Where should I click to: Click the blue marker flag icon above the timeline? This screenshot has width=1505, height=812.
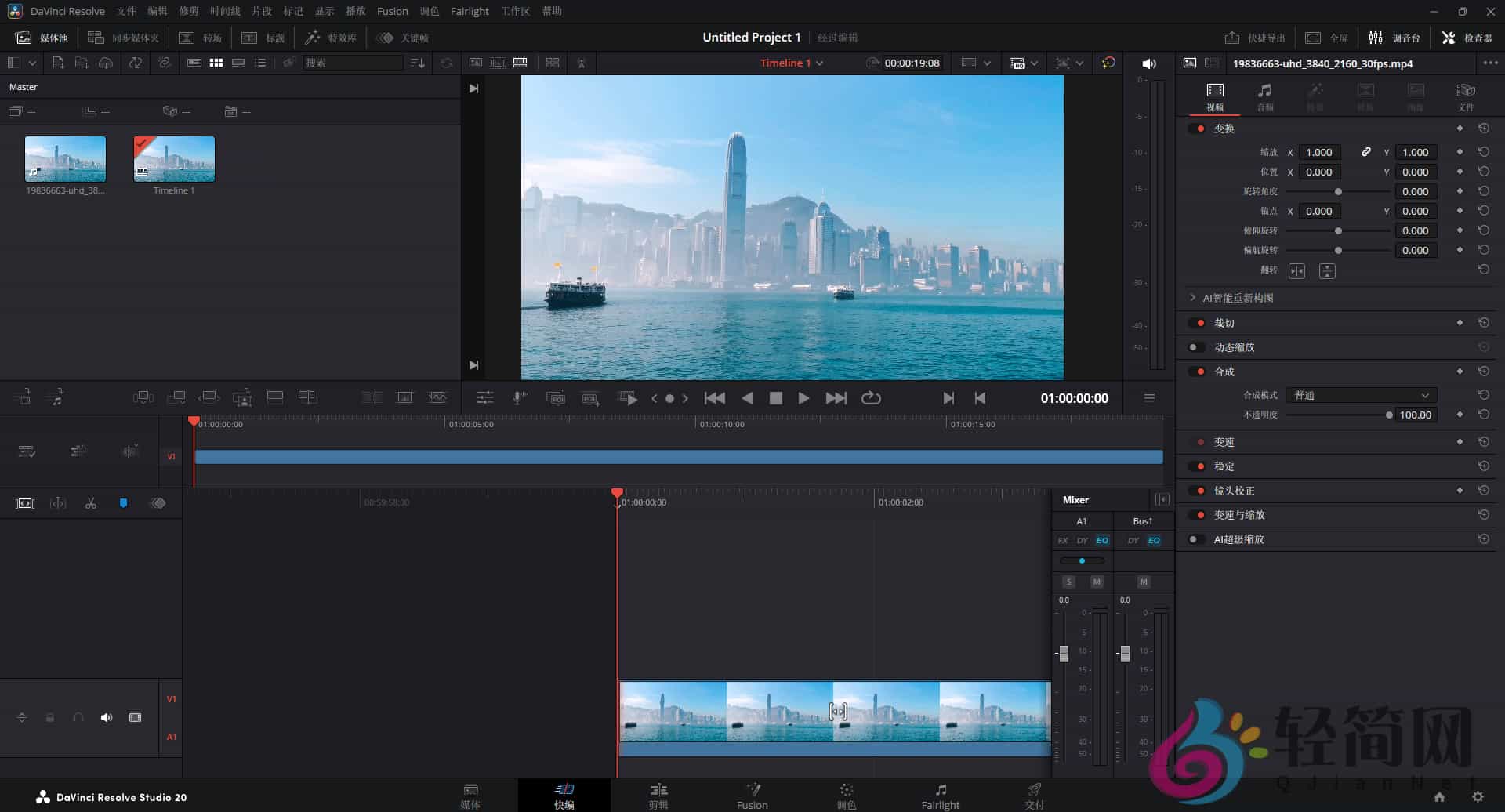tap(123, 502)
